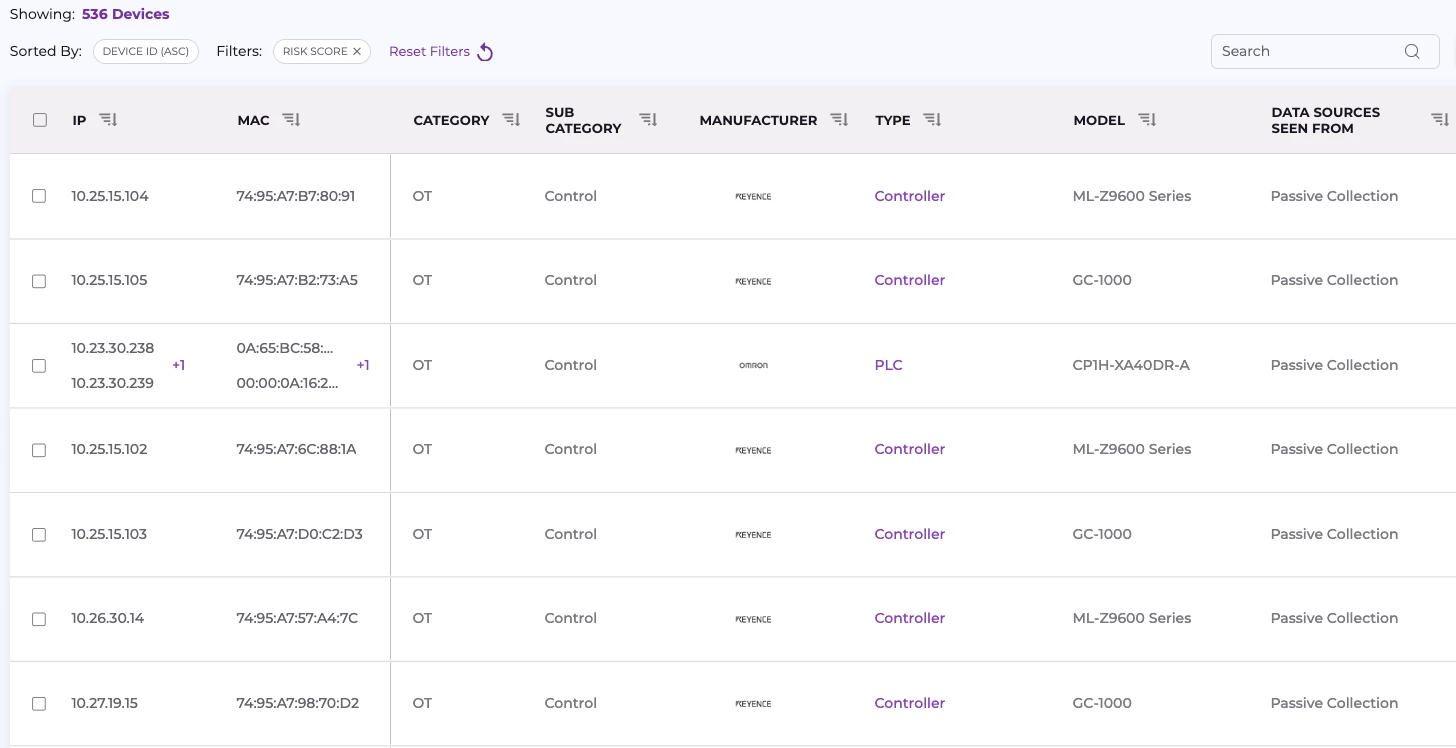
Task: Toggle the select-all checkbox in header
Action: tap(40, 120)
